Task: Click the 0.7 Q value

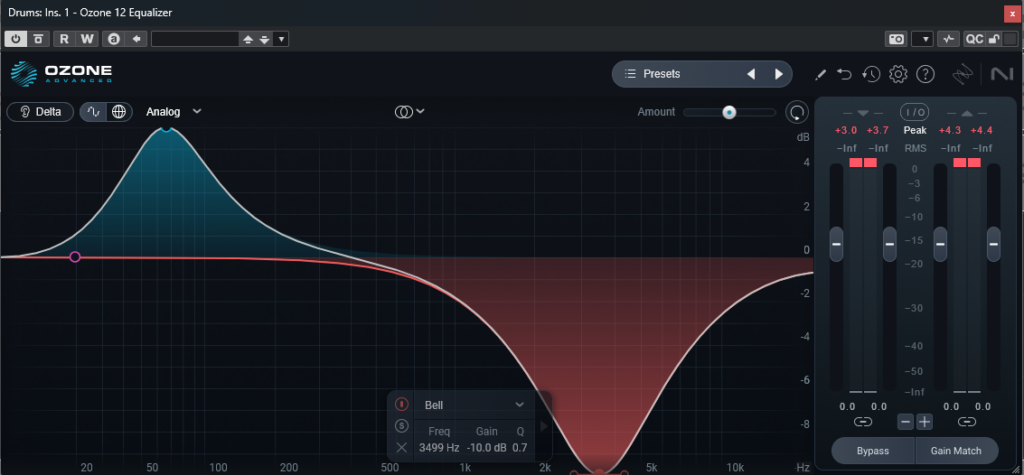Action: point(520,448)
